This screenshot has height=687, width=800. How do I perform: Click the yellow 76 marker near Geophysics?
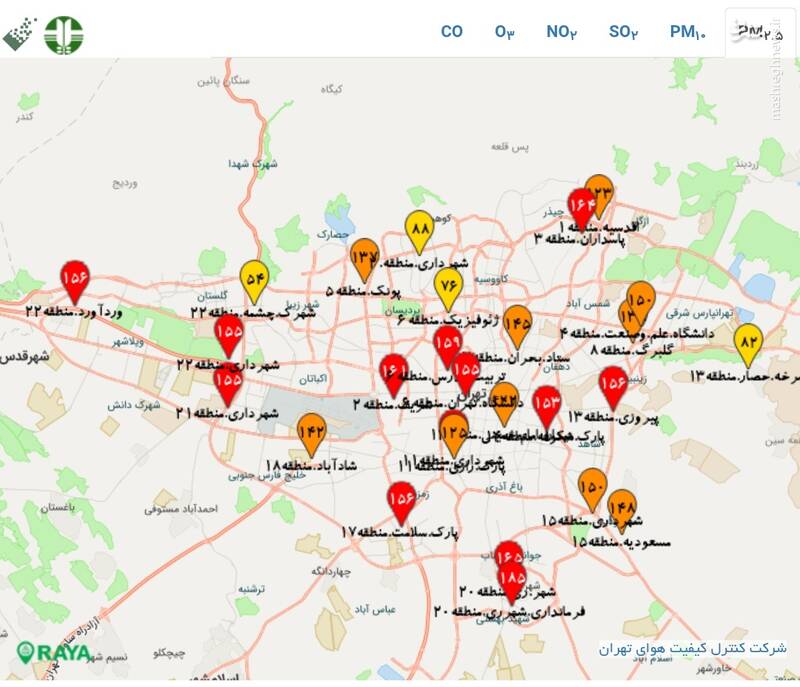click(x=449, y=286)
